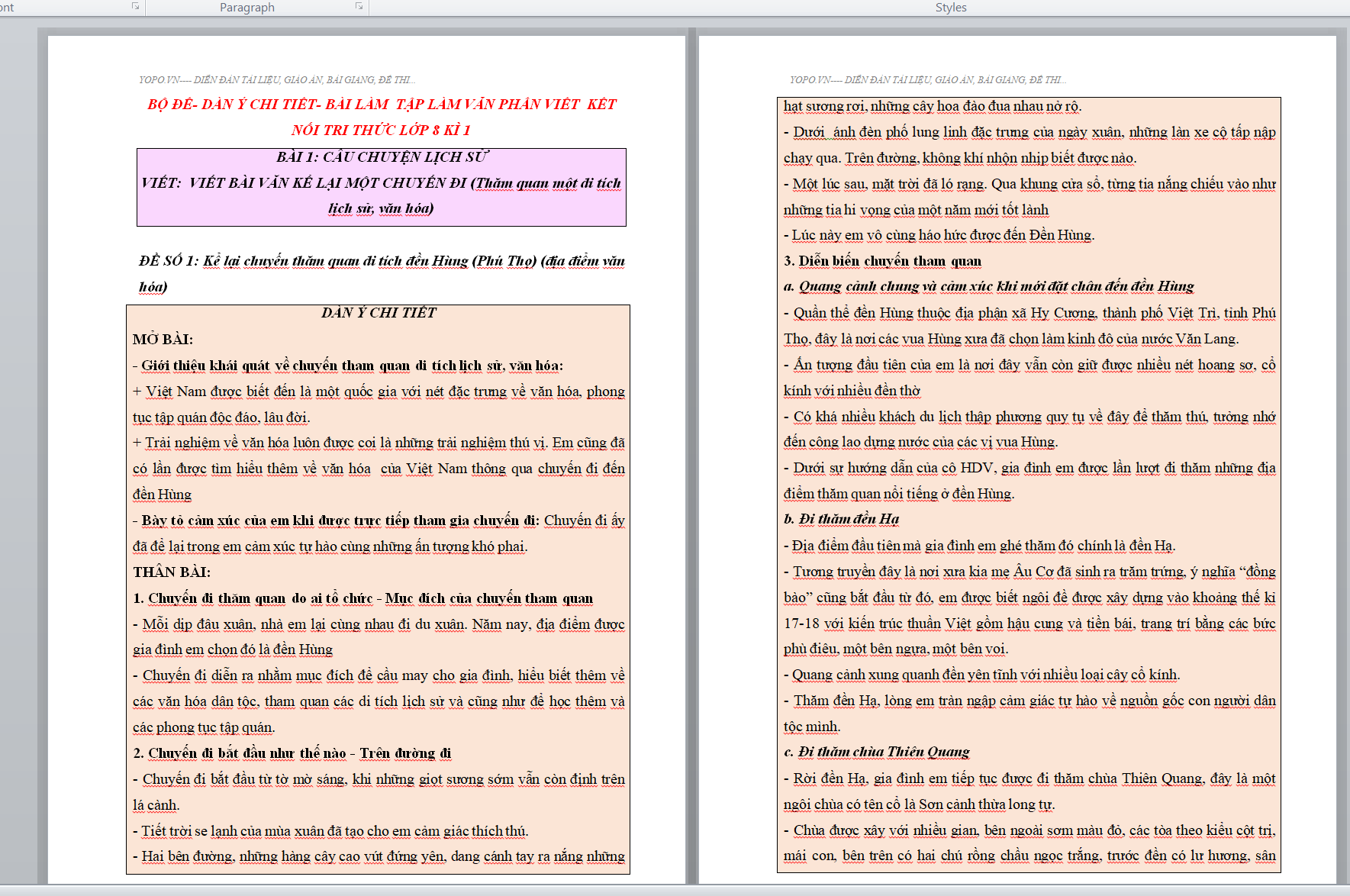Screen dimensions: 1350x896
Task: Click the line 'Hai bên đường, những hàng cây cao vút'
Action: [379, 856]
